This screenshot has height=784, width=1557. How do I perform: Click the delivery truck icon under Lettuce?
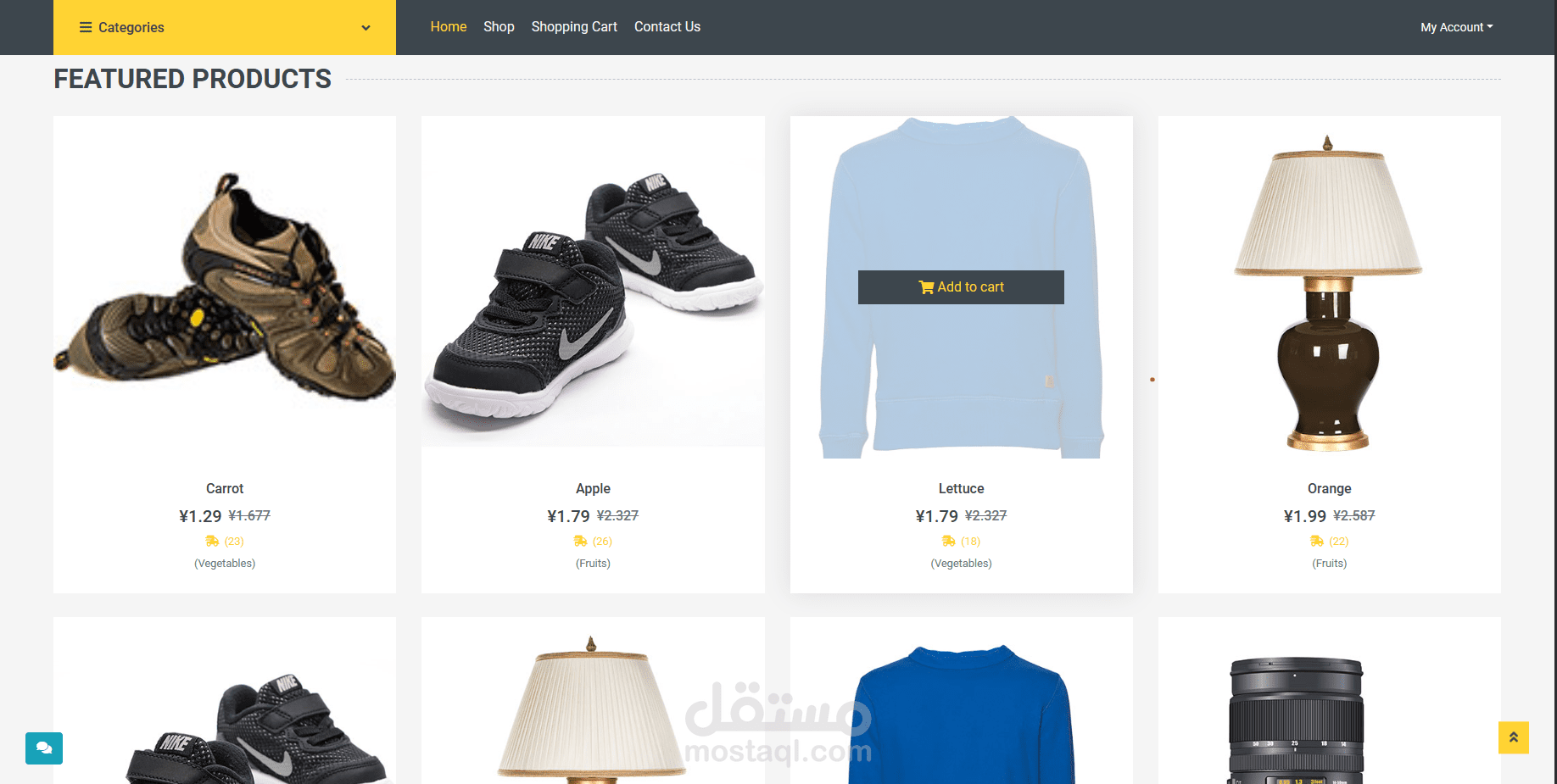[948, 541]
